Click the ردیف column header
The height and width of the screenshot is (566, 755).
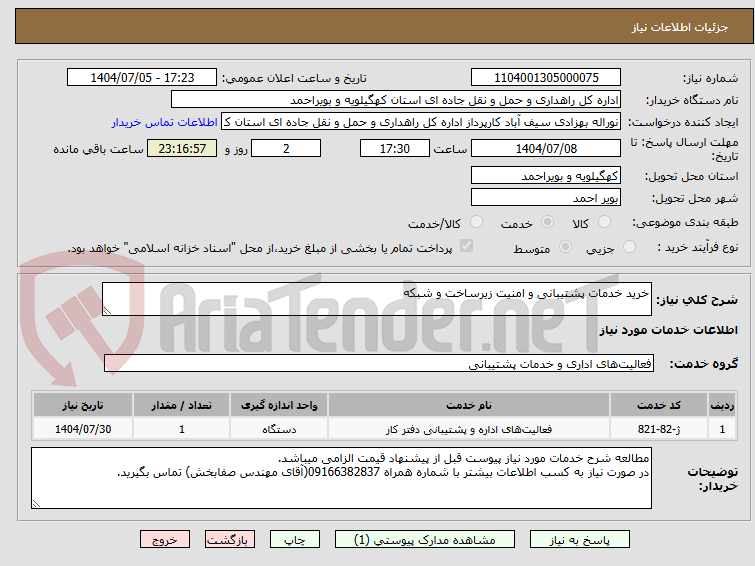coord(722,405)
